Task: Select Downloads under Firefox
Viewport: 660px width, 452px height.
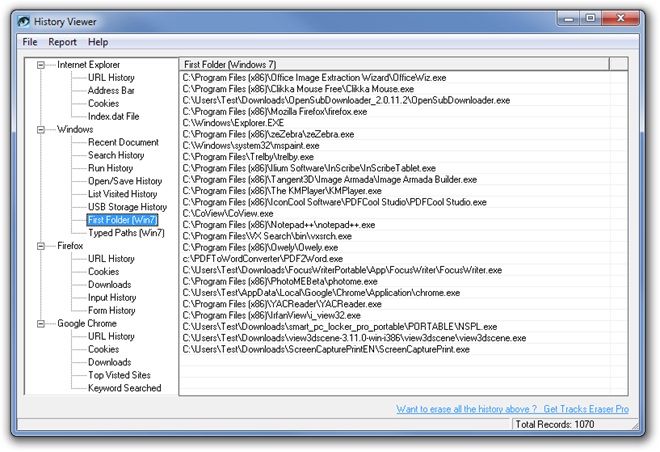Action: pos(109,285)
